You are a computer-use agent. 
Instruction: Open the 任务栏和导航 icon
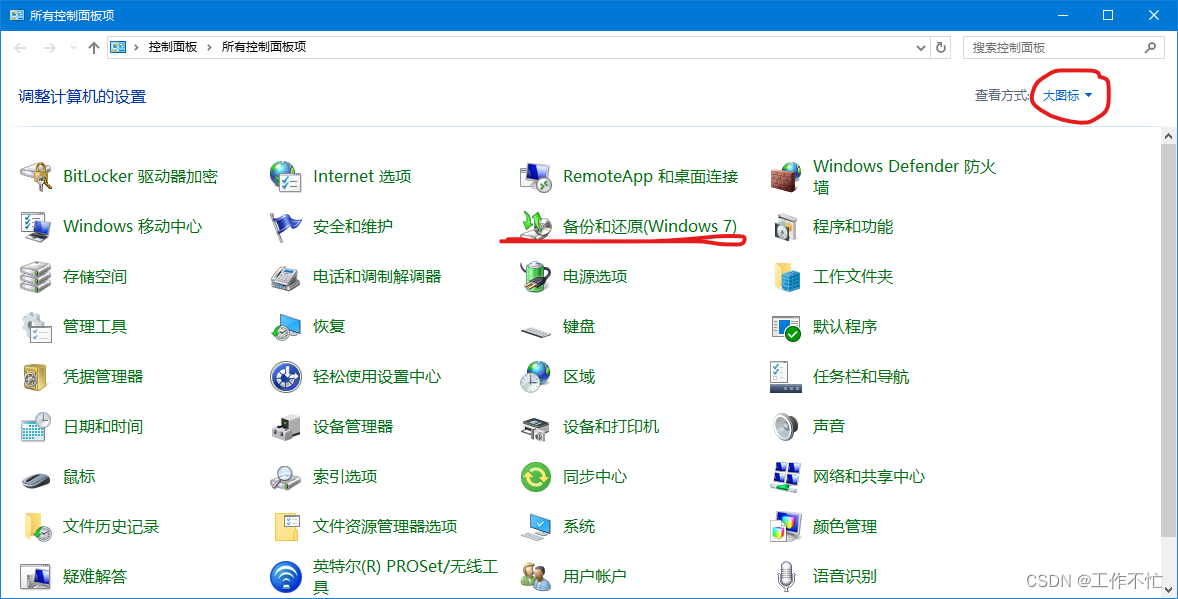point(786,377)
